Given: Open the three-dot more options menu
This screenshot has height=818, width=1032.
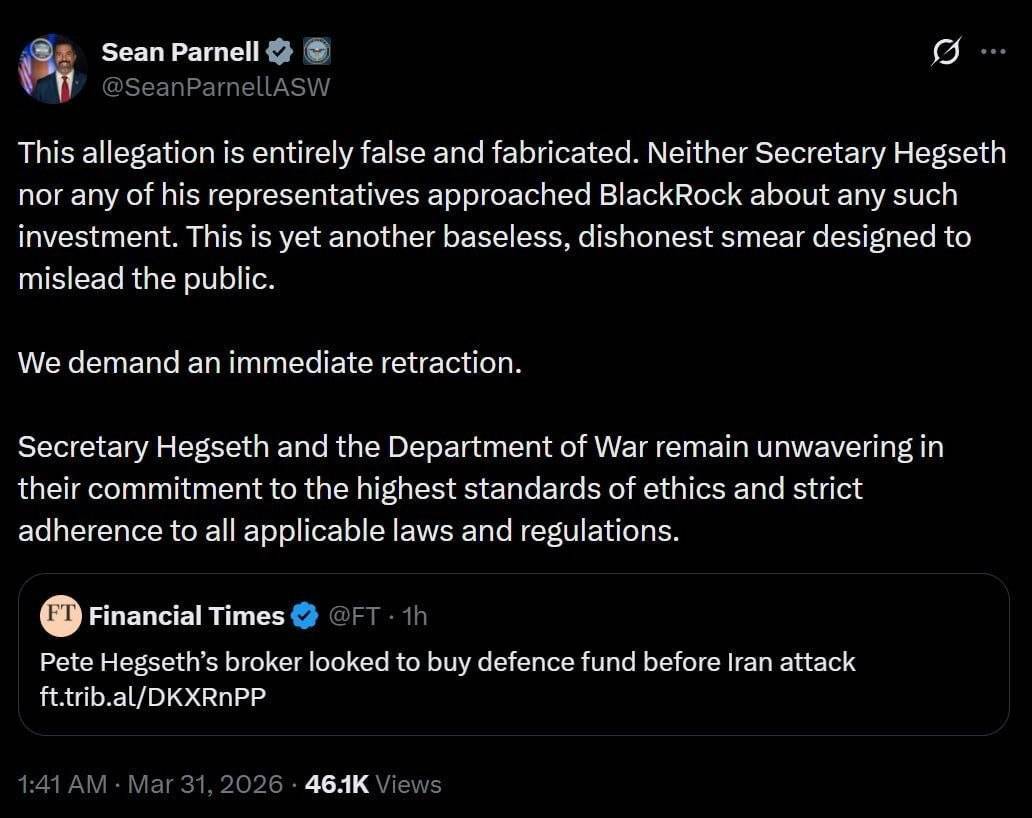Looking at the screenshot, I should (x=993, y=52).
